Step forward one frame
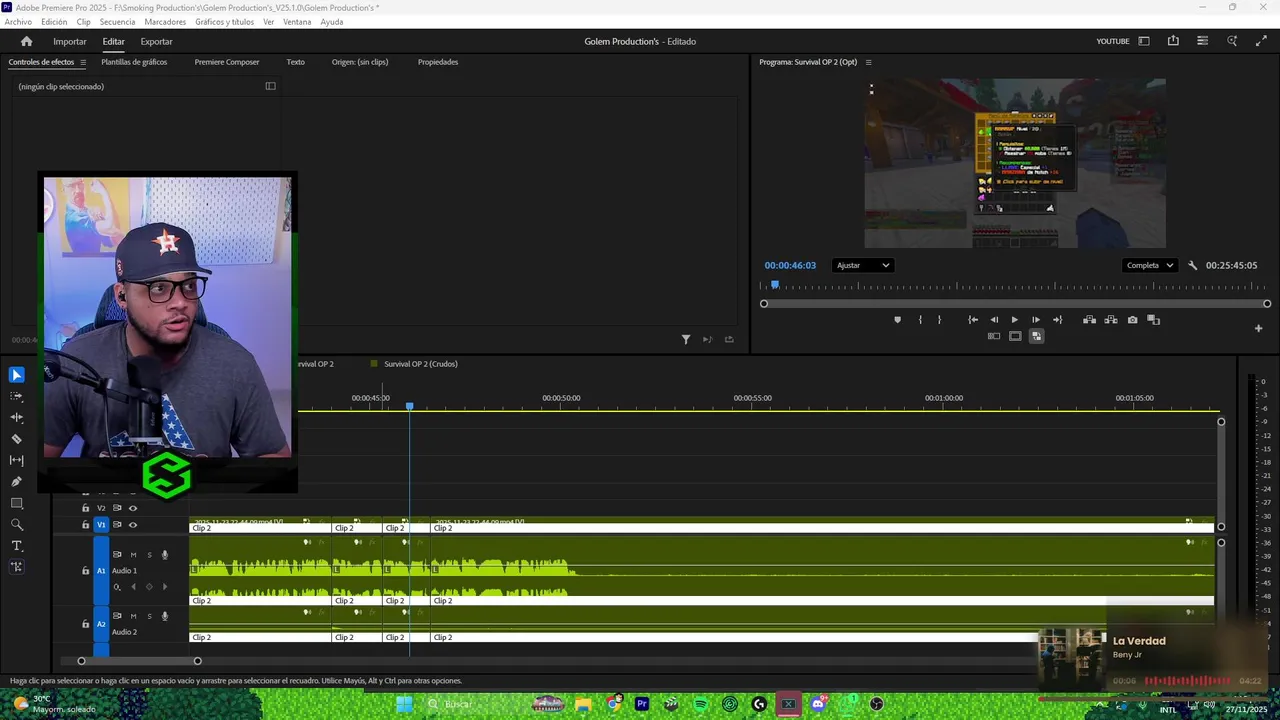1280x720 pixels. [1036, 320]
